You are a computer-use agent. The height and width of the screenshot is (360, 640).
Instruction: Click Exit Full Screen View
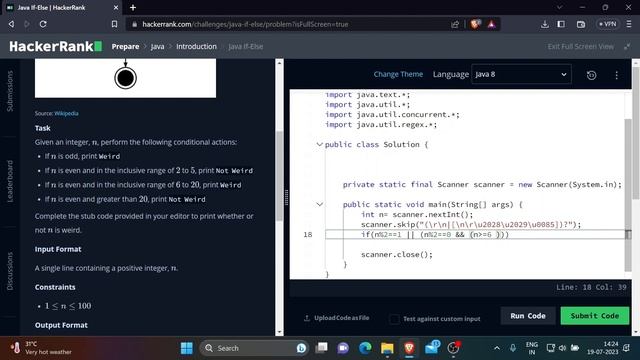[x=580, y=47]
